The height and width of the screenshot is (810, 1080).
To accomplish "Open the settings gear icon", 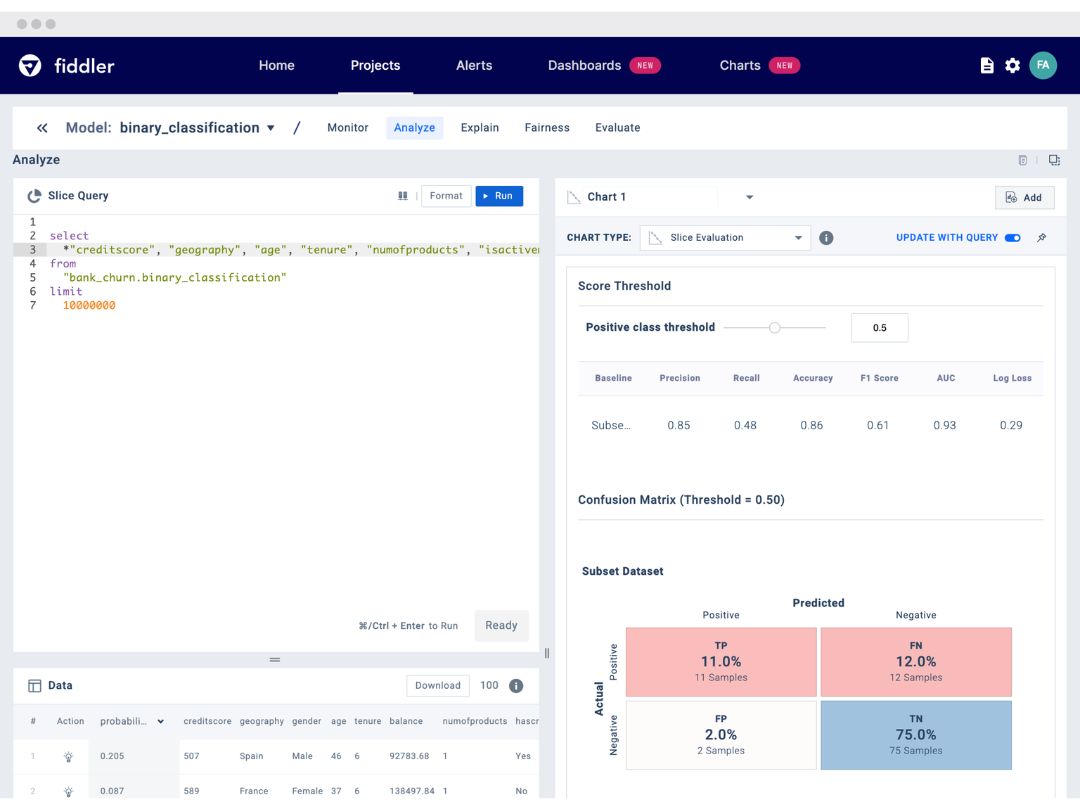I will coord(1012,65).
